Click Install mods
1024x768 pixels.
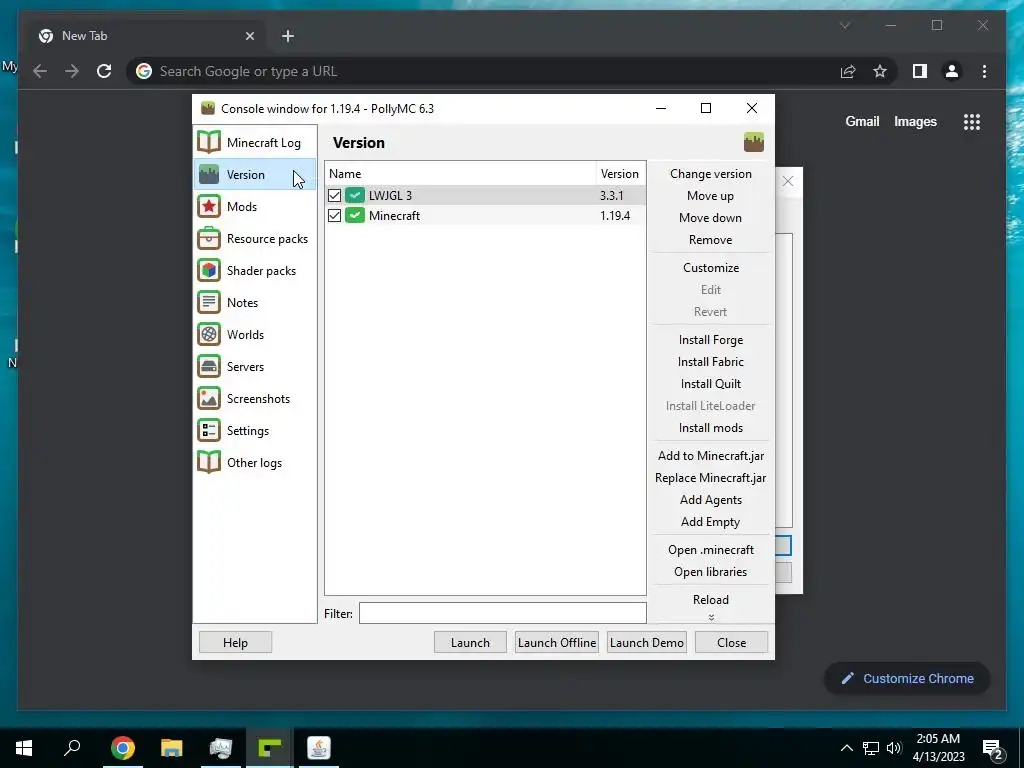[711, 428]
